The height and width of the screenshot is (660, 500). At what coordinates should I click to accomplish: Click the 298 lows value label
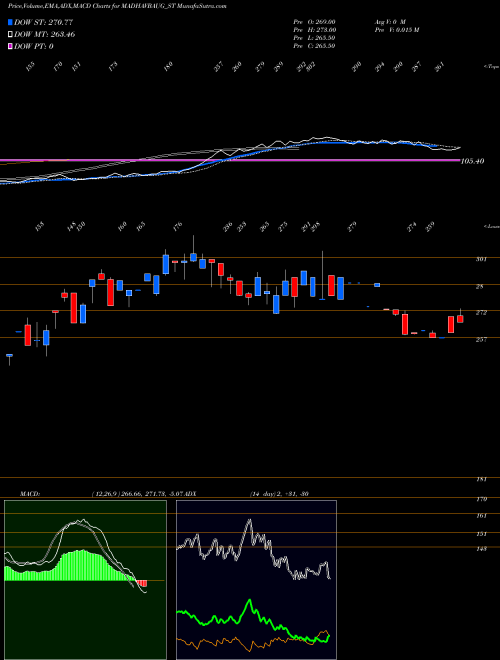[x=315, y=226]
